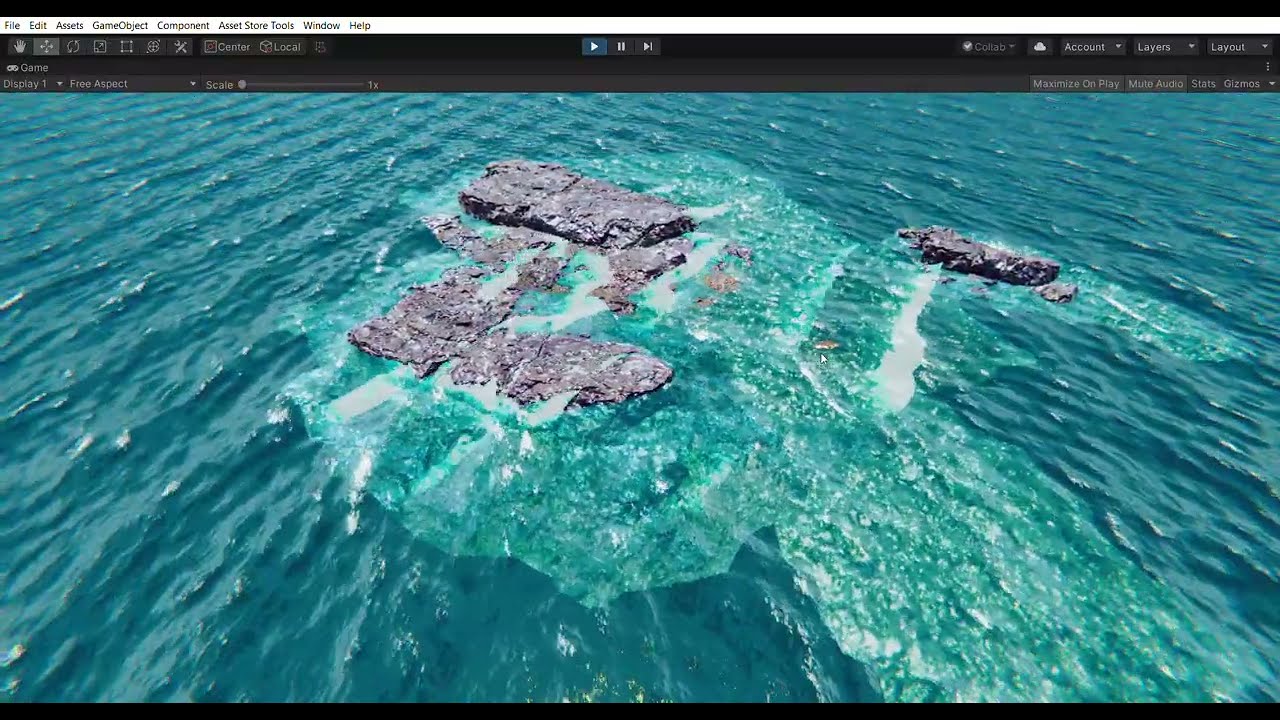Select the Move tool
Screen dimensions: 1280x720
point(46,47)
